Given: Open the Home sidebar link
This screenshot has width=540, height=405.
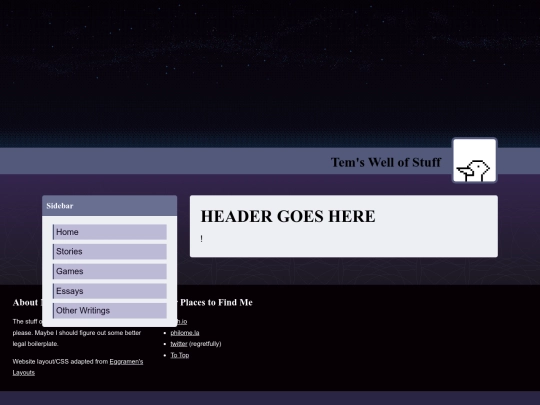Looking at the screenshot, I should coord(110,232).
